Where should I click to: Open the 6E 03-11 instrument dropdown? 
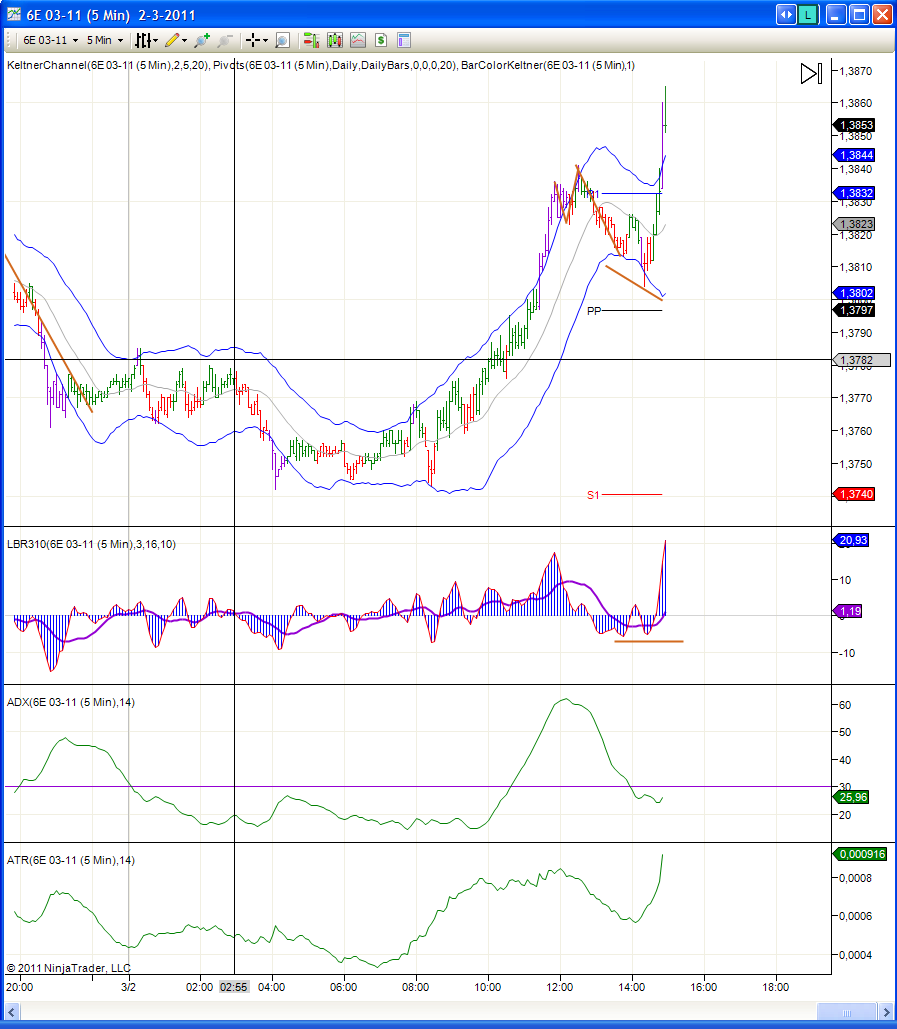50,40
